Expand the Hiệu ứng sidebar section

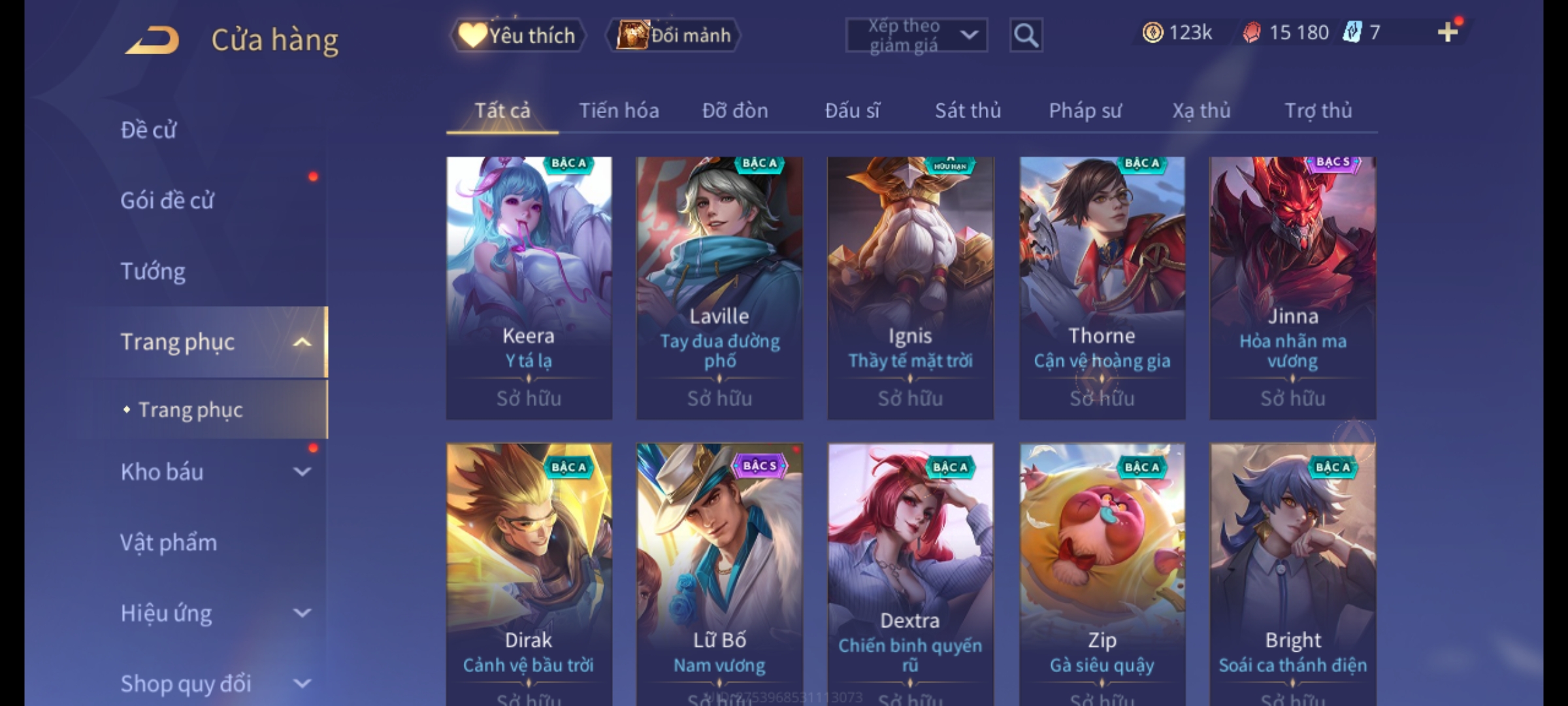[x=302, y=613]
